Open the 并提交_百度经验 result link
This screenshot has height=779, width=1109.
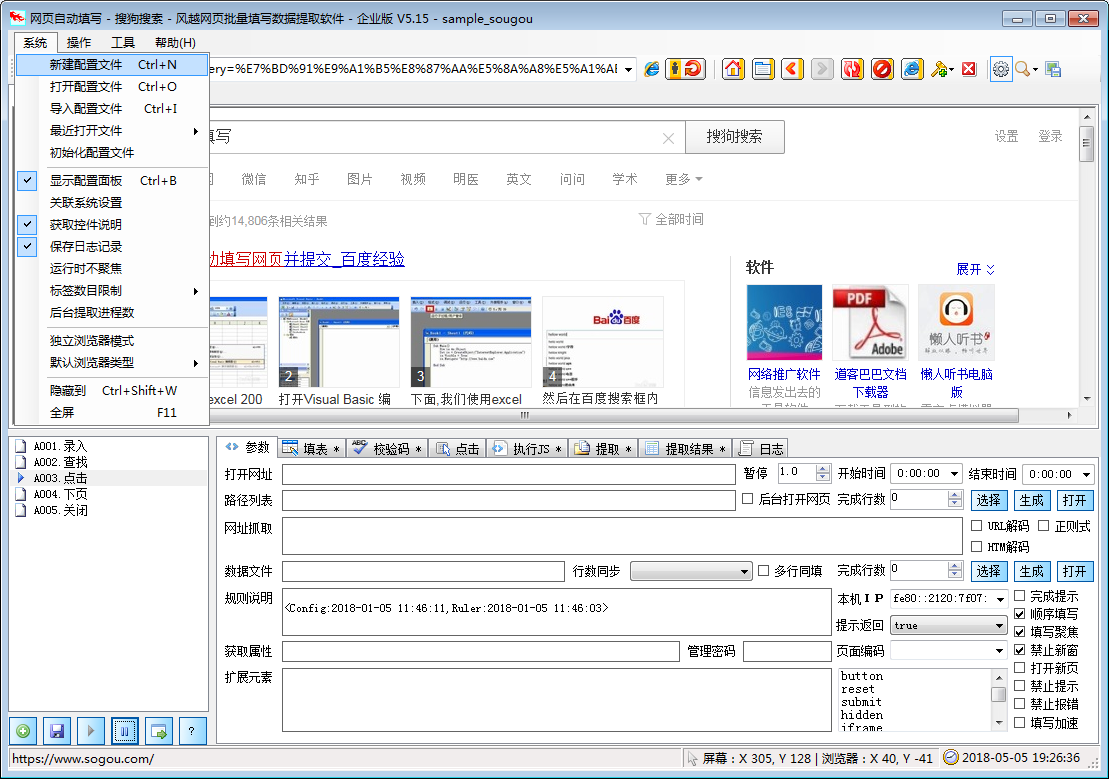[x=344, y=259]
